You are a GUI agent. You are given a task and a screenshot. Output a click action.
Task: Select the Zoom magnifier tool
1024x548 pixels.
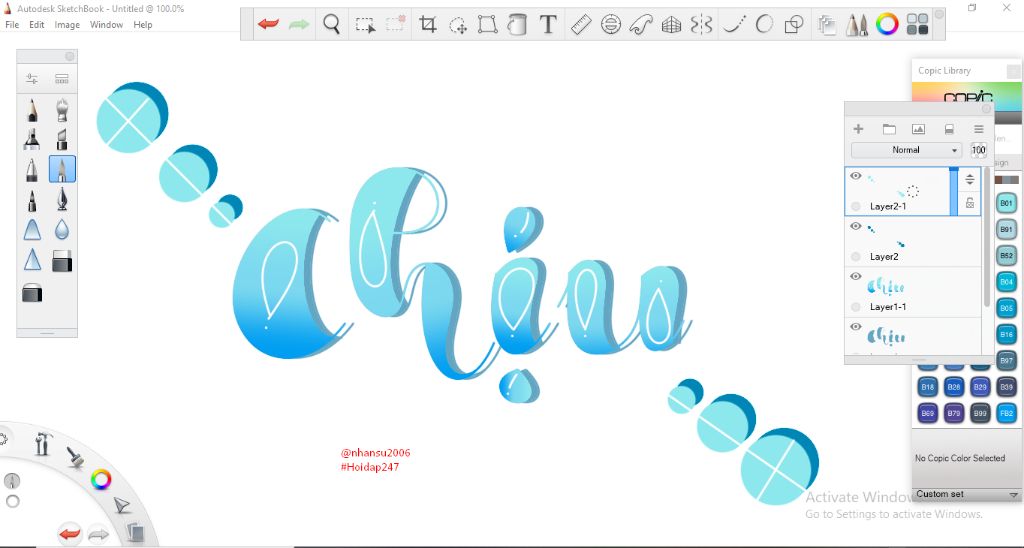pyautogui.click(x=332, y=25)
